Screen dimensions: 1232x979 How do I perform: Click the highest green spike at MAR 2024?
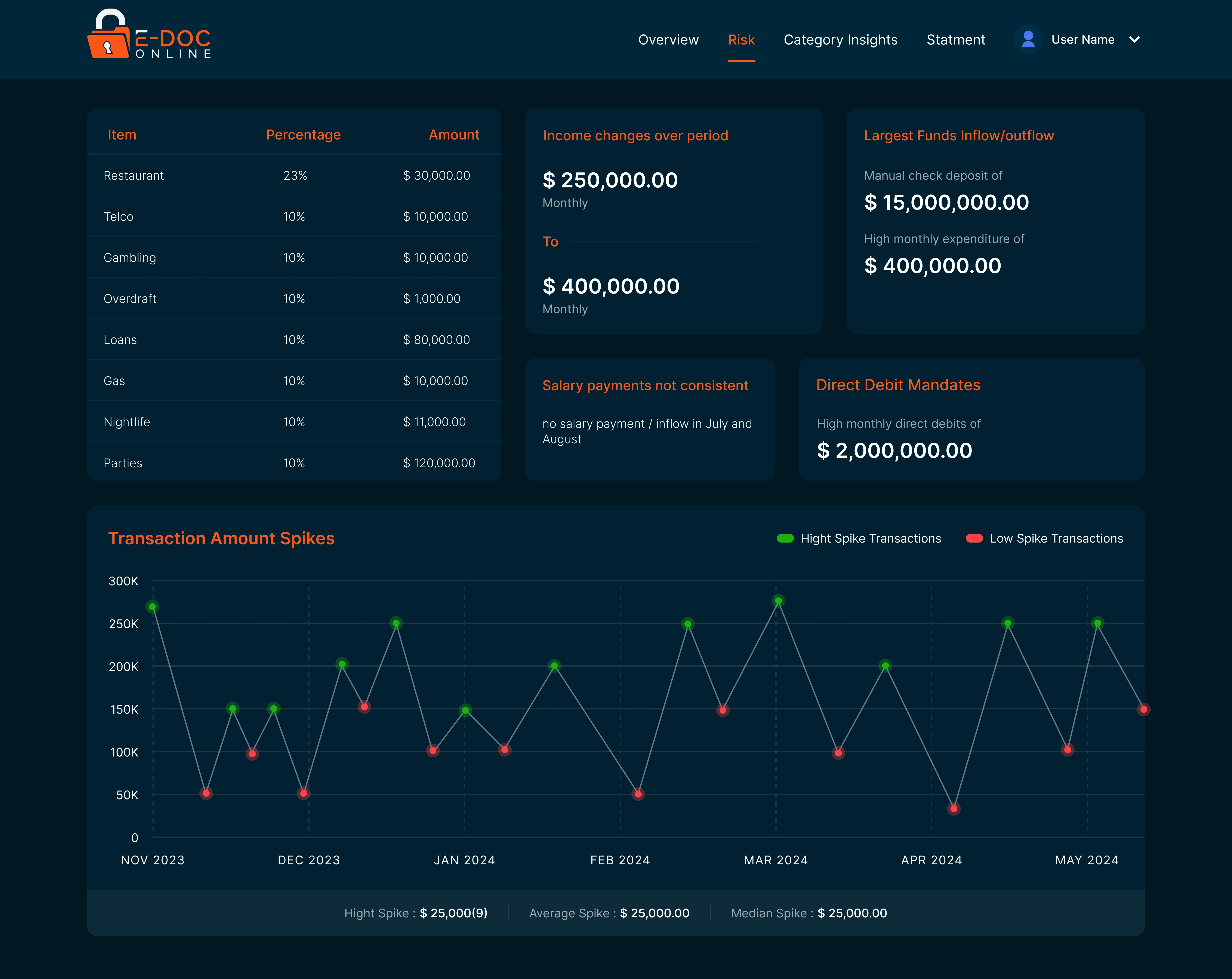[778, 601]
